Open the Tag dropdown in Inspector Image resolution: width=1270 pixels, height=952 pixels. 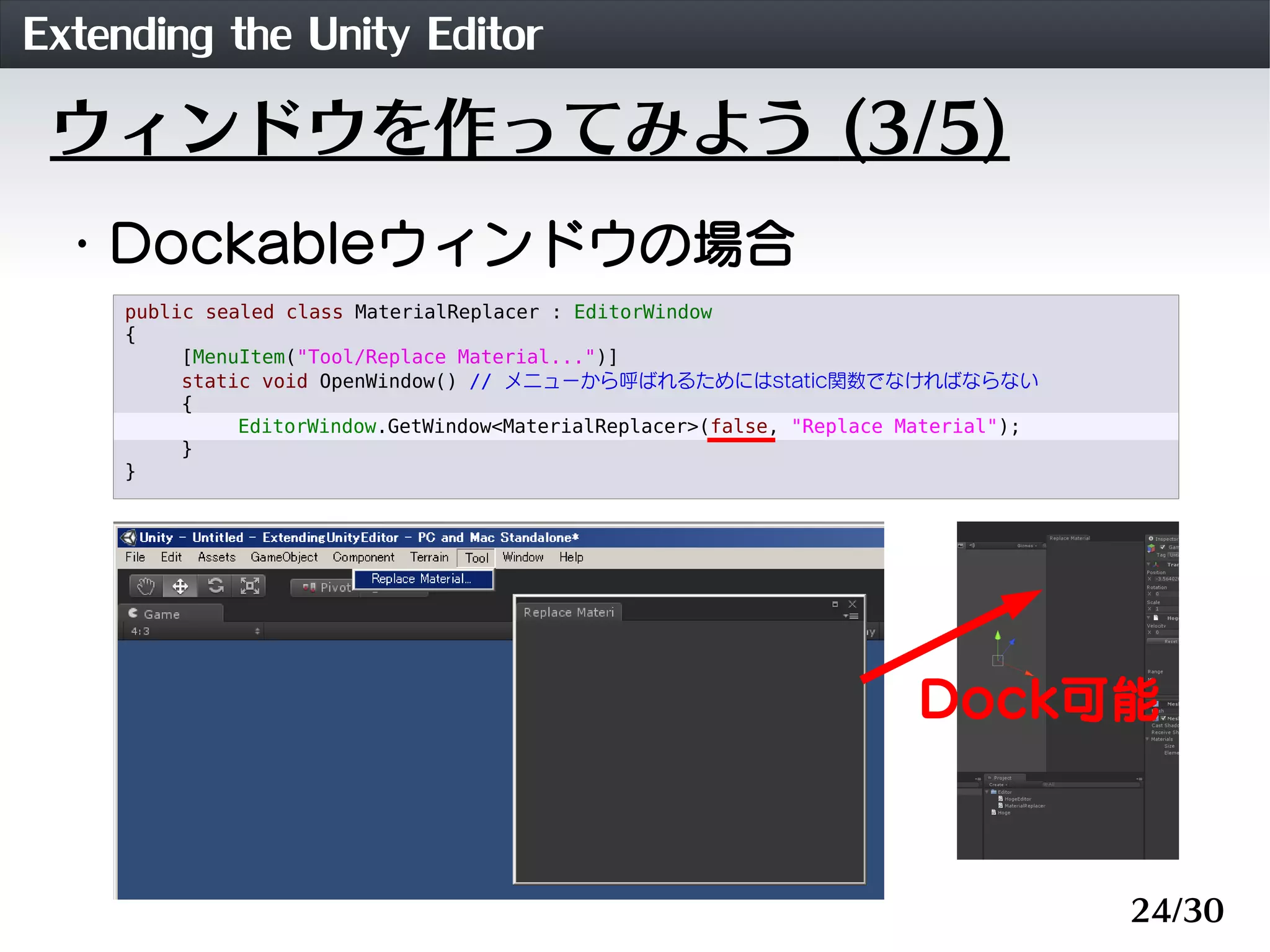(x=1174, y=555)
